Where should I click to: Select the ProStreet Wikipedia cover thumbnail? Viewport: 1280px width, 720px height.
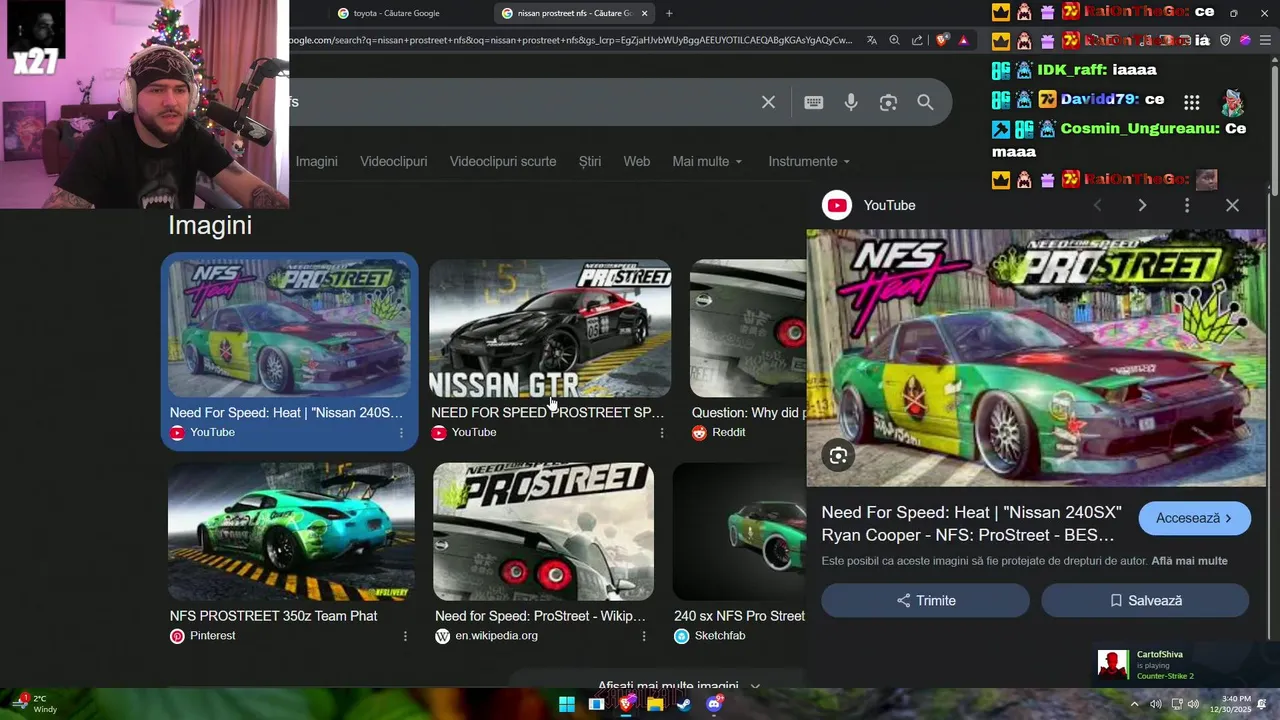pyautogui.click(x=543, y=531)
